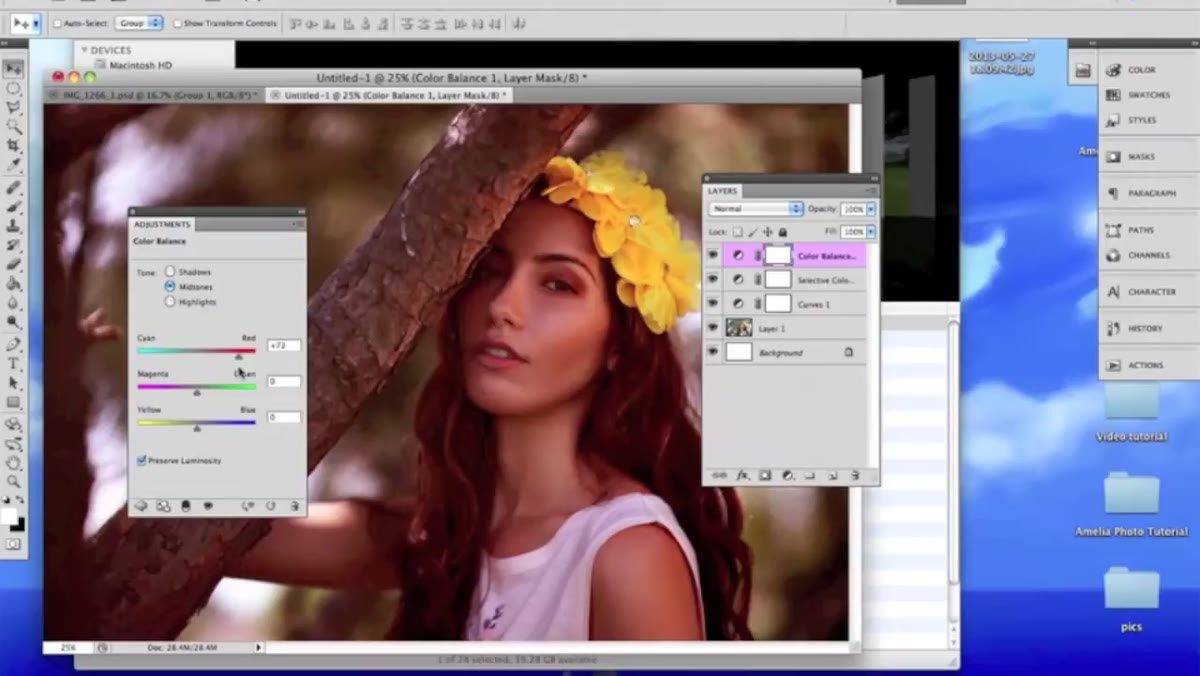Select the Polygonal Lasso tool

13,107
